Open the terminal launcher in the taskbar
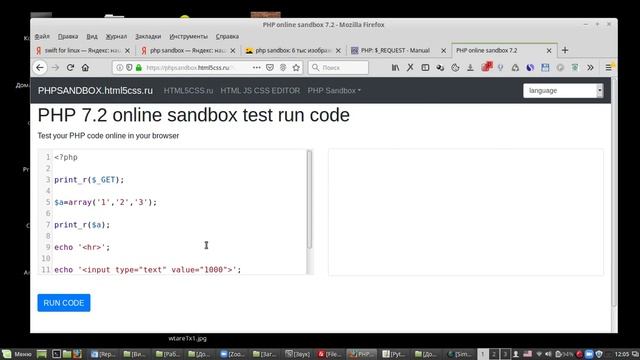640x360 pixels. pos(56,354)
